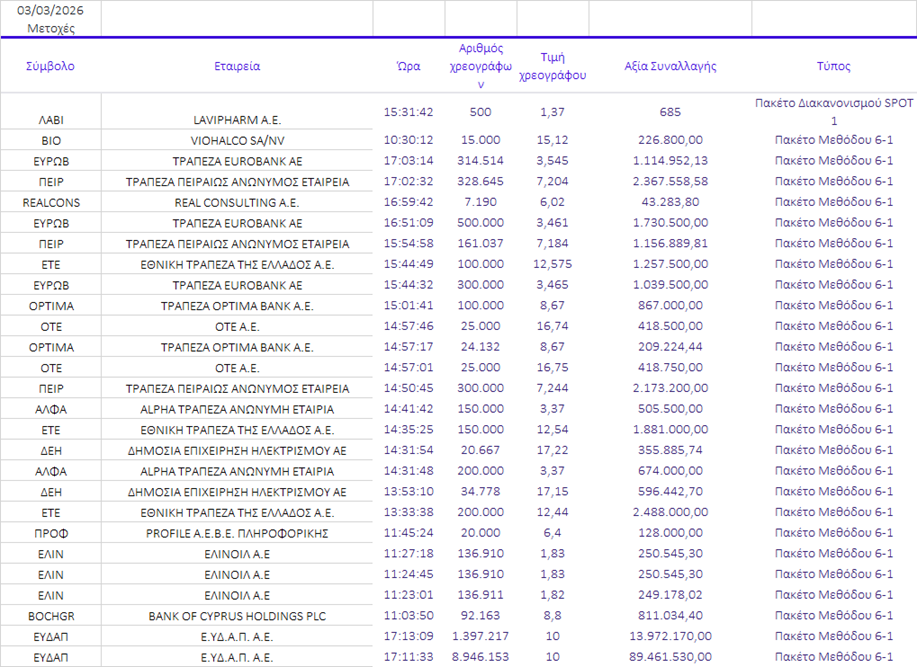Viewport: 917px width, 667px height.
Task: Select the ΒΙΟ symbol cell
Action: 51,140
